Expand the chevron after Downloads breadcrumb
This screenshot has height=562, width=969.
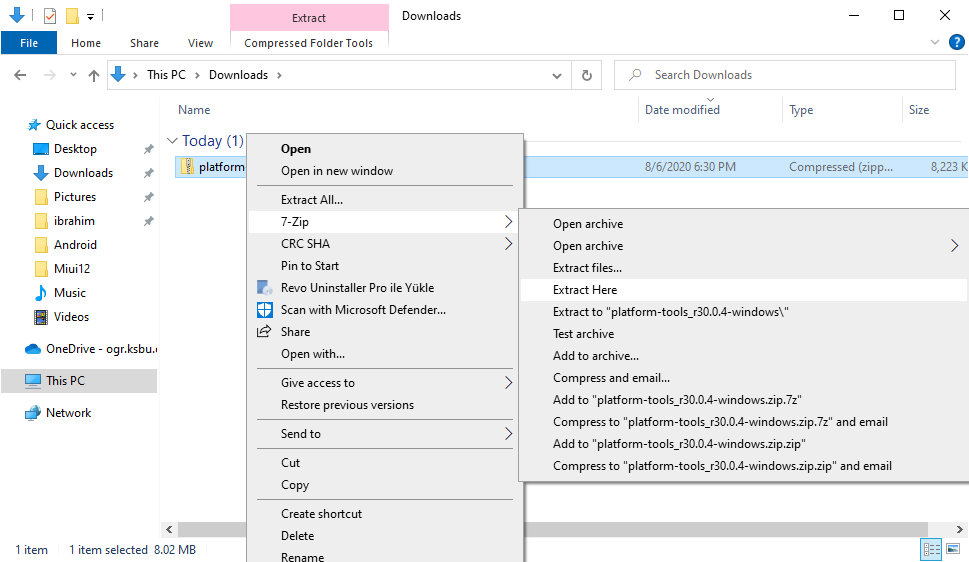click(x=279, y=75)
